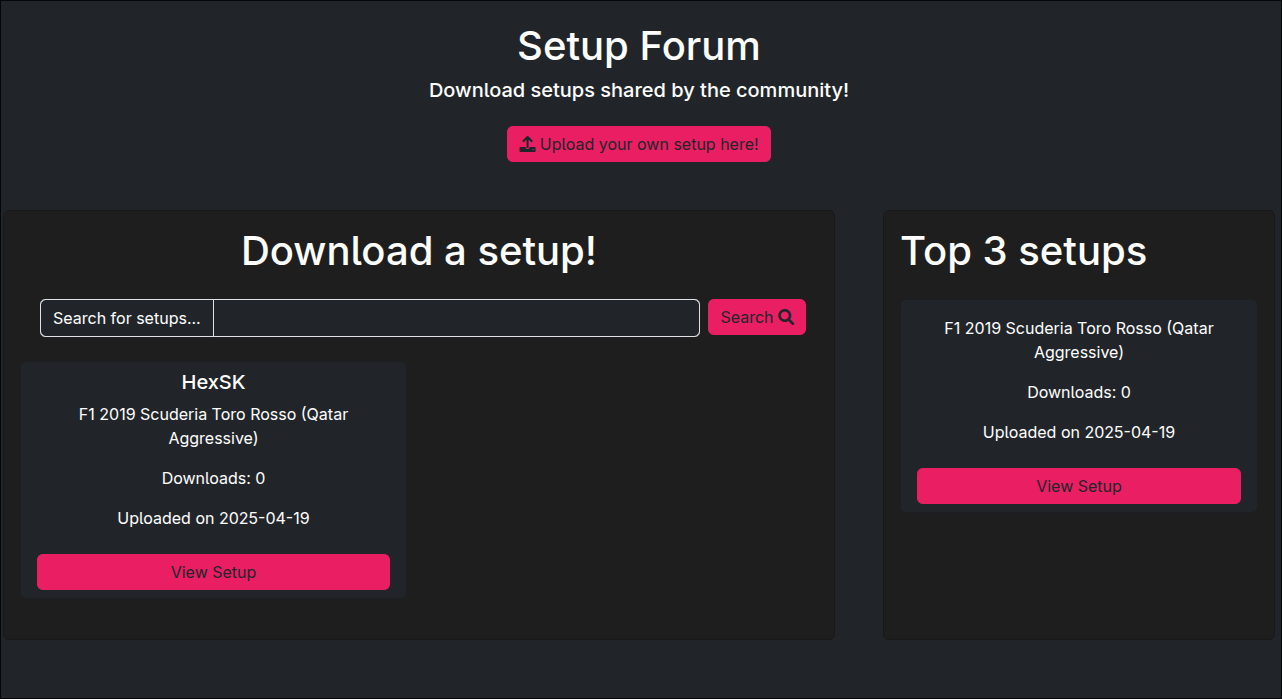Click the setup title below HexSK
The image size is (1282, 699).
(x=213, y=426)
